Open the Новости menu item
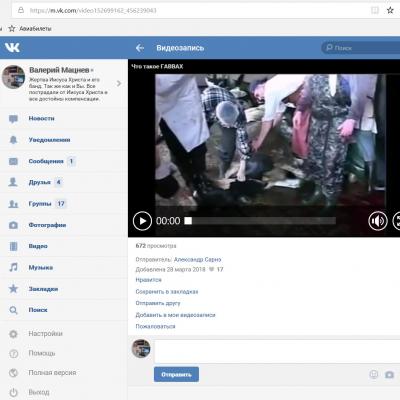This screenshot has height=400, width=400. tap(41, 119)
